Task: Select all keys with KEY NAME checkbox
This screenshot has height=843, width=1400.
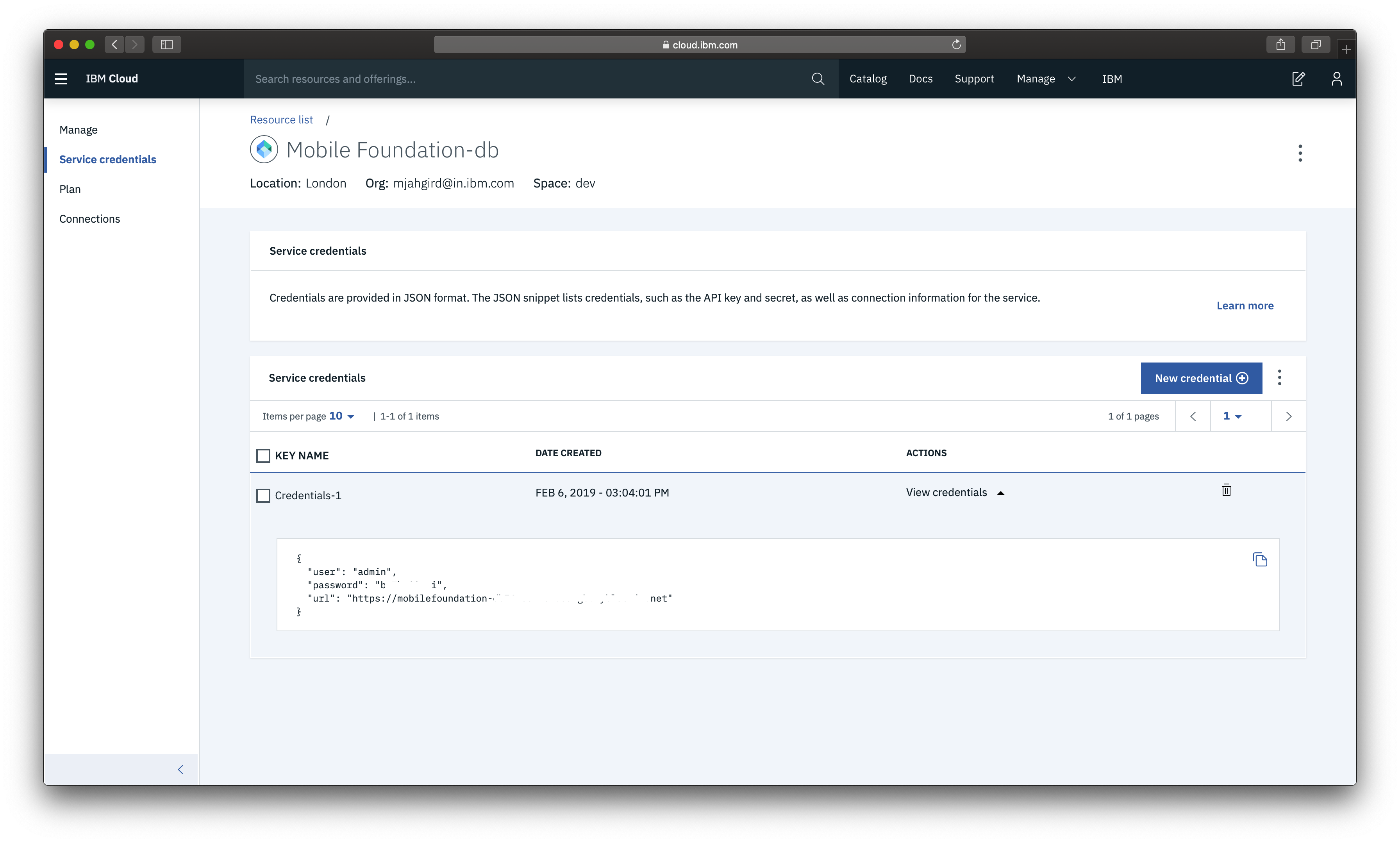Action: click(x=263, y=455)
